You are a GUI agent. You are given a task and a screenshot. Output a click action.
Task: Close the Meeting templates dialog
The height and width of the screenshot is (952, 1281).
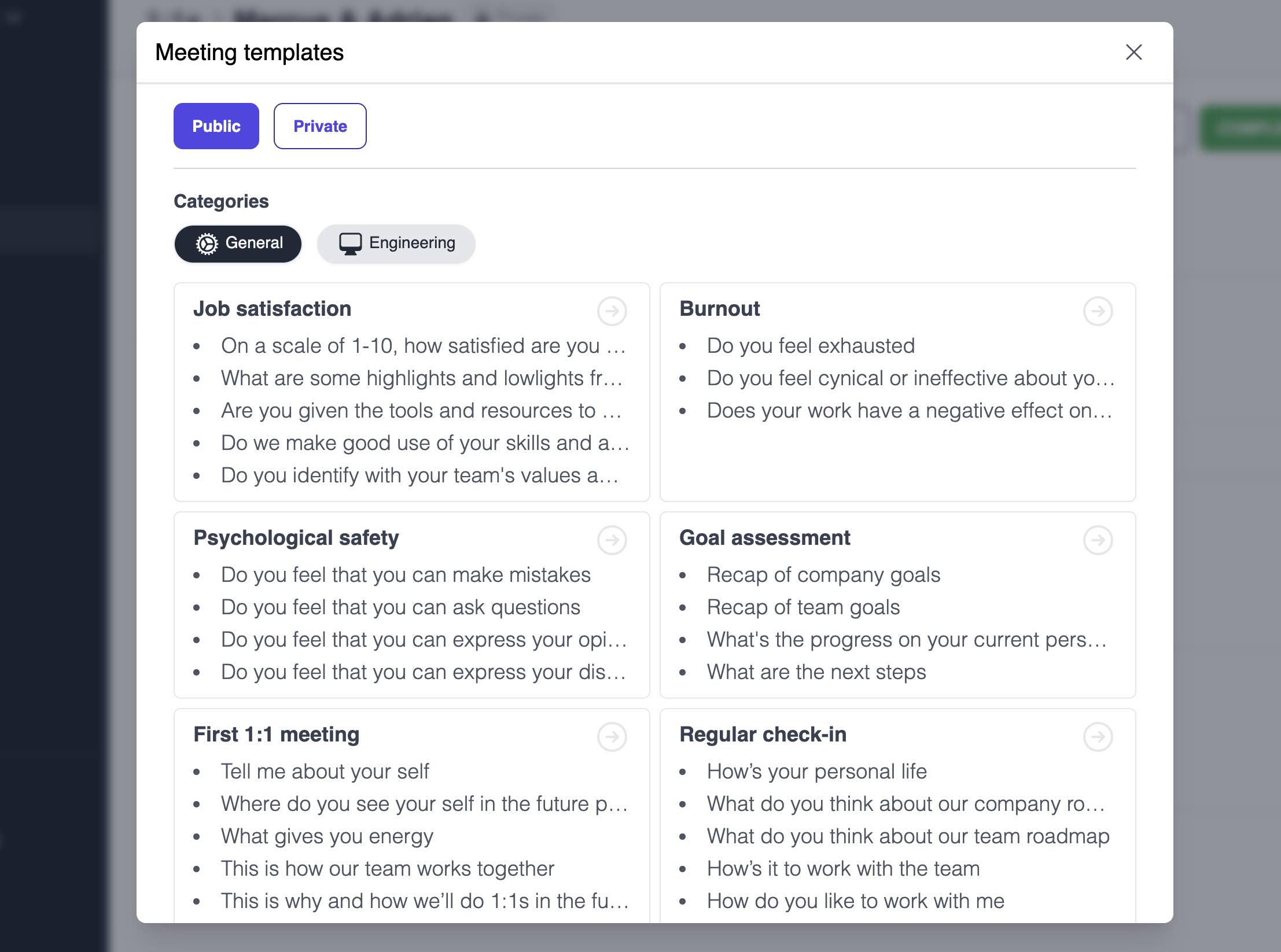coord(1133,52)
